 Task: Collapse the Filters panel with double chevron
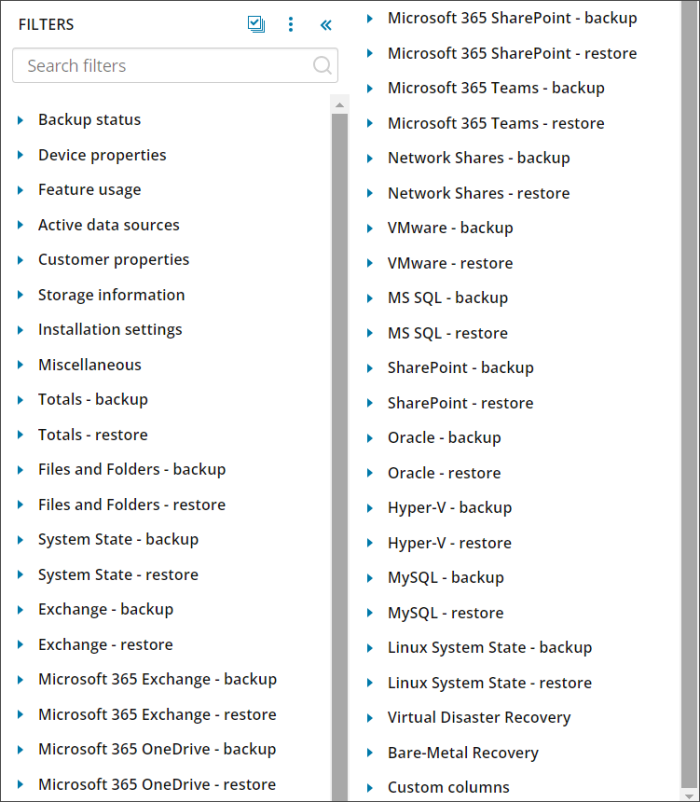point(325,25)
